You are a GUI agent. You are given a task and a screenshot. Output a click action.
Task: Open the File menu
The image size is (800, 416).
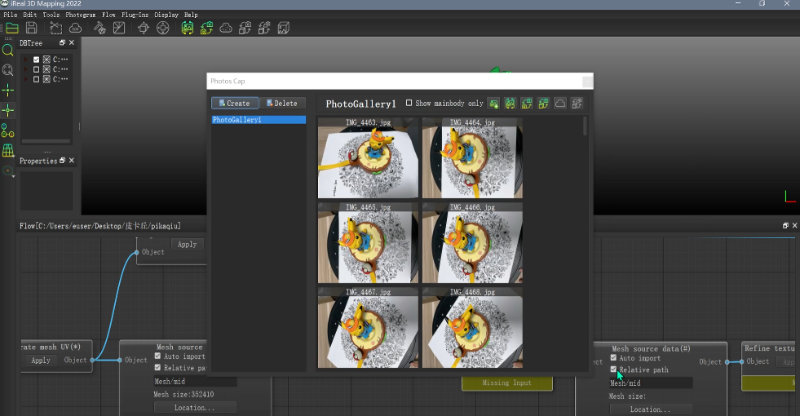10,15
